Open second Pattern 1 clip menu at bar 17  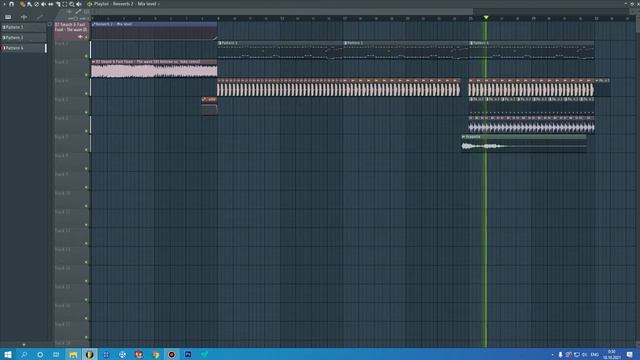(346, 43)
